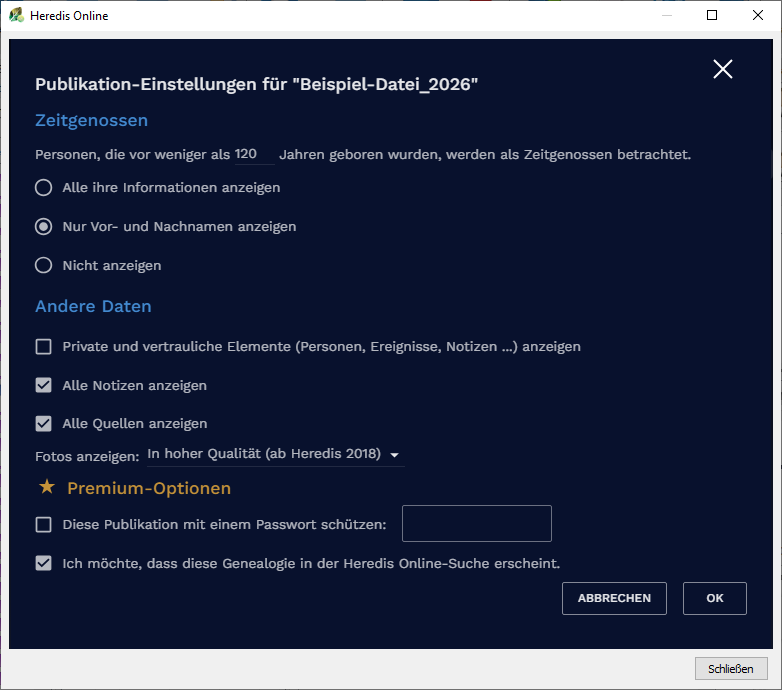This screenshot has height=690, width=782.
Task: Click the Schließen button at the bottom
Action: 730,668
